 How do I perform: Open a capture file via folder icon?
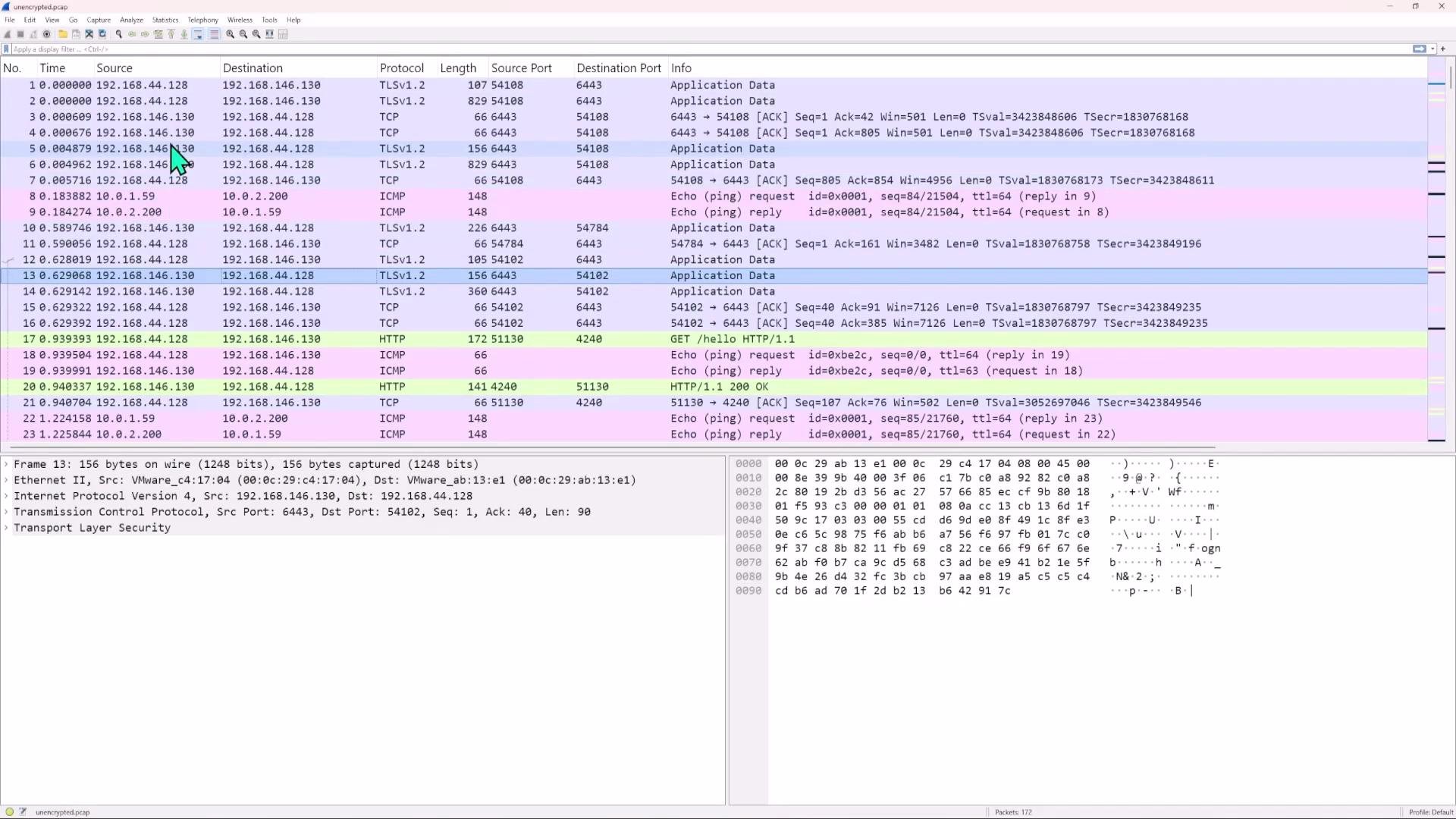(63, 34)
